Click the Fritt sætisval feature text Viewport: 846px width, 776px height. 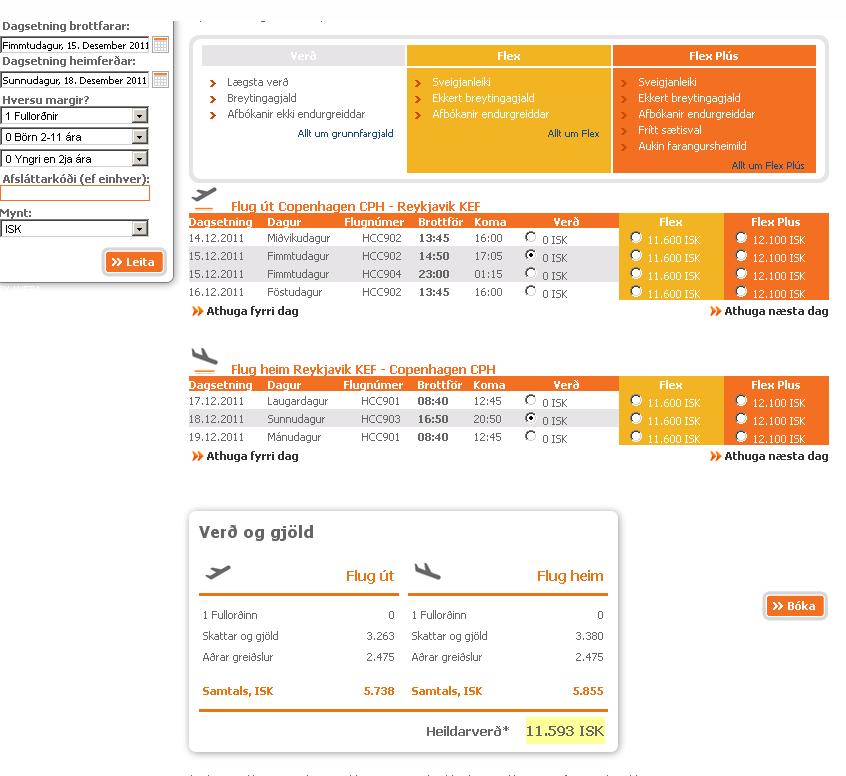[670, 130]
